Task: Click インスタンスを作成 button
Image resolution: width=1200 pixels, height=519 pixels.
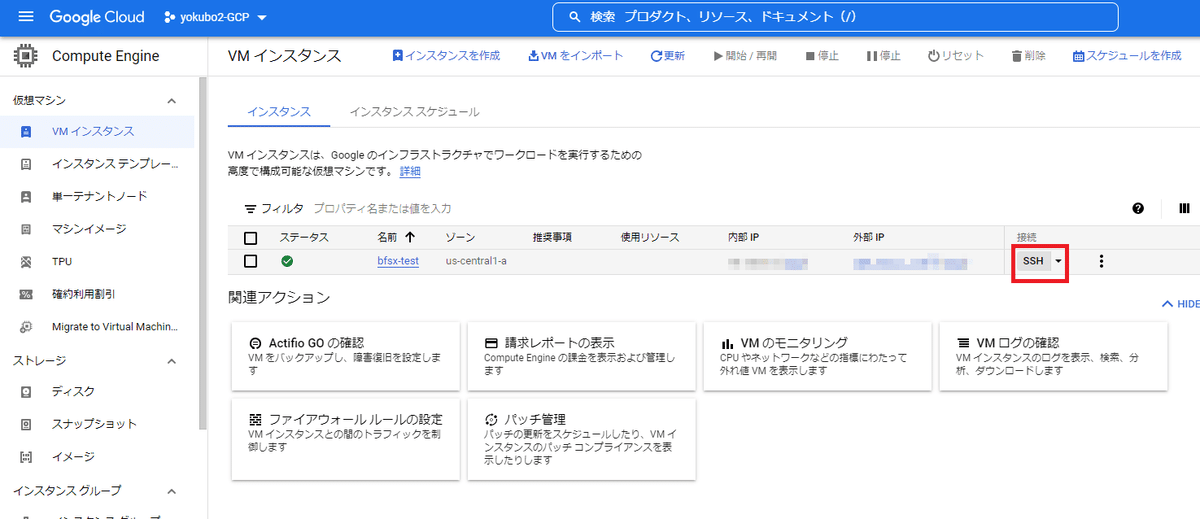Action: tap(446, 56)
